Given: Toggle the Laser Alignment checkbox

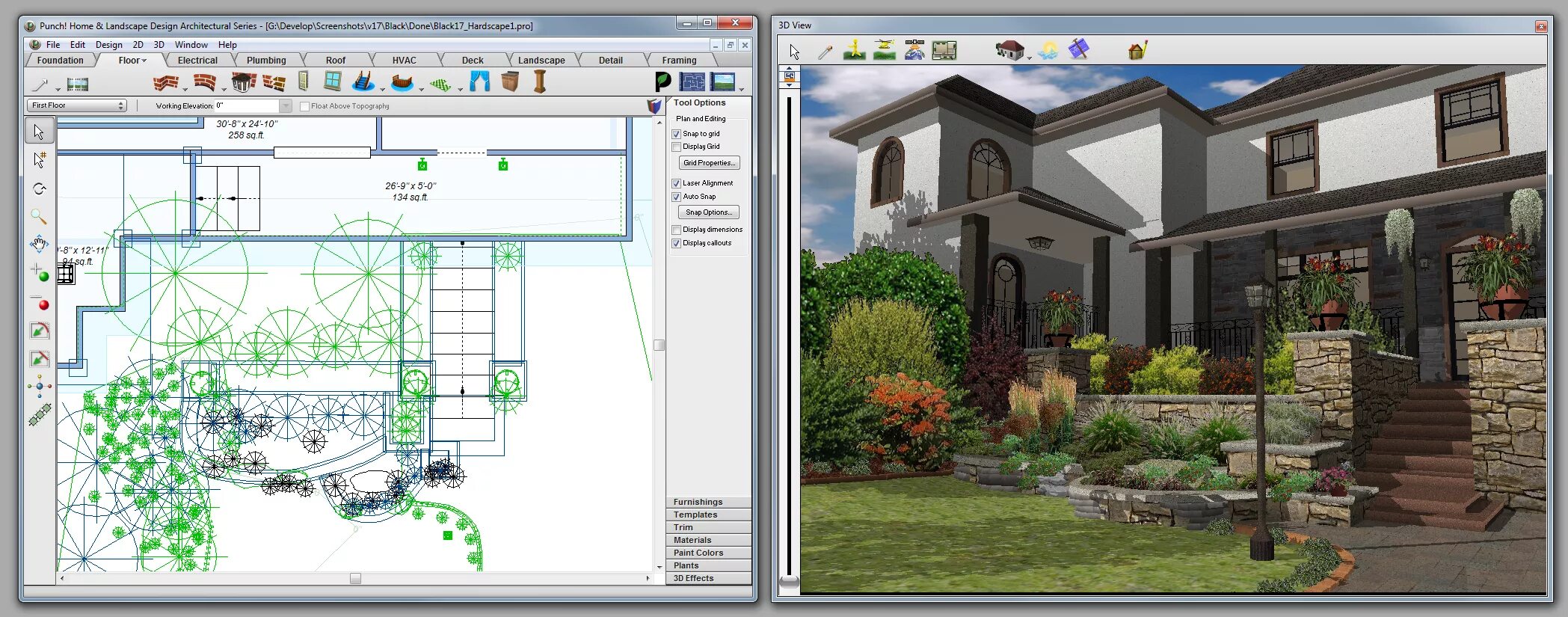Looking at the screenshot, I should (x=676, y=184).
